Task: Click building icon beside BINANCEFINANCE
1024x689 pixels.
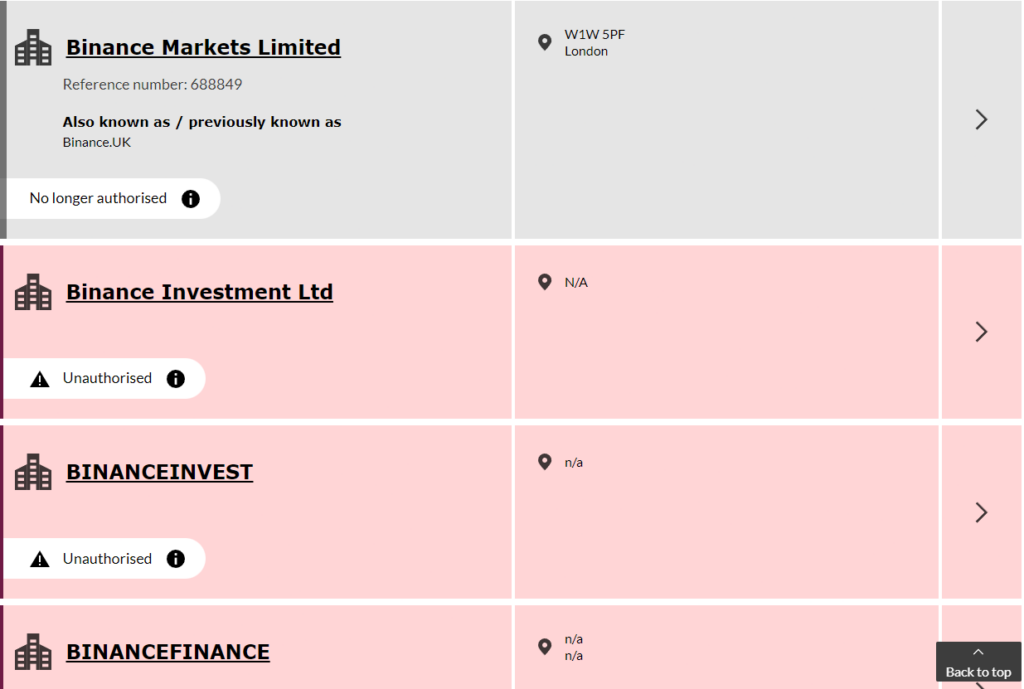Action: pos(33,652)
